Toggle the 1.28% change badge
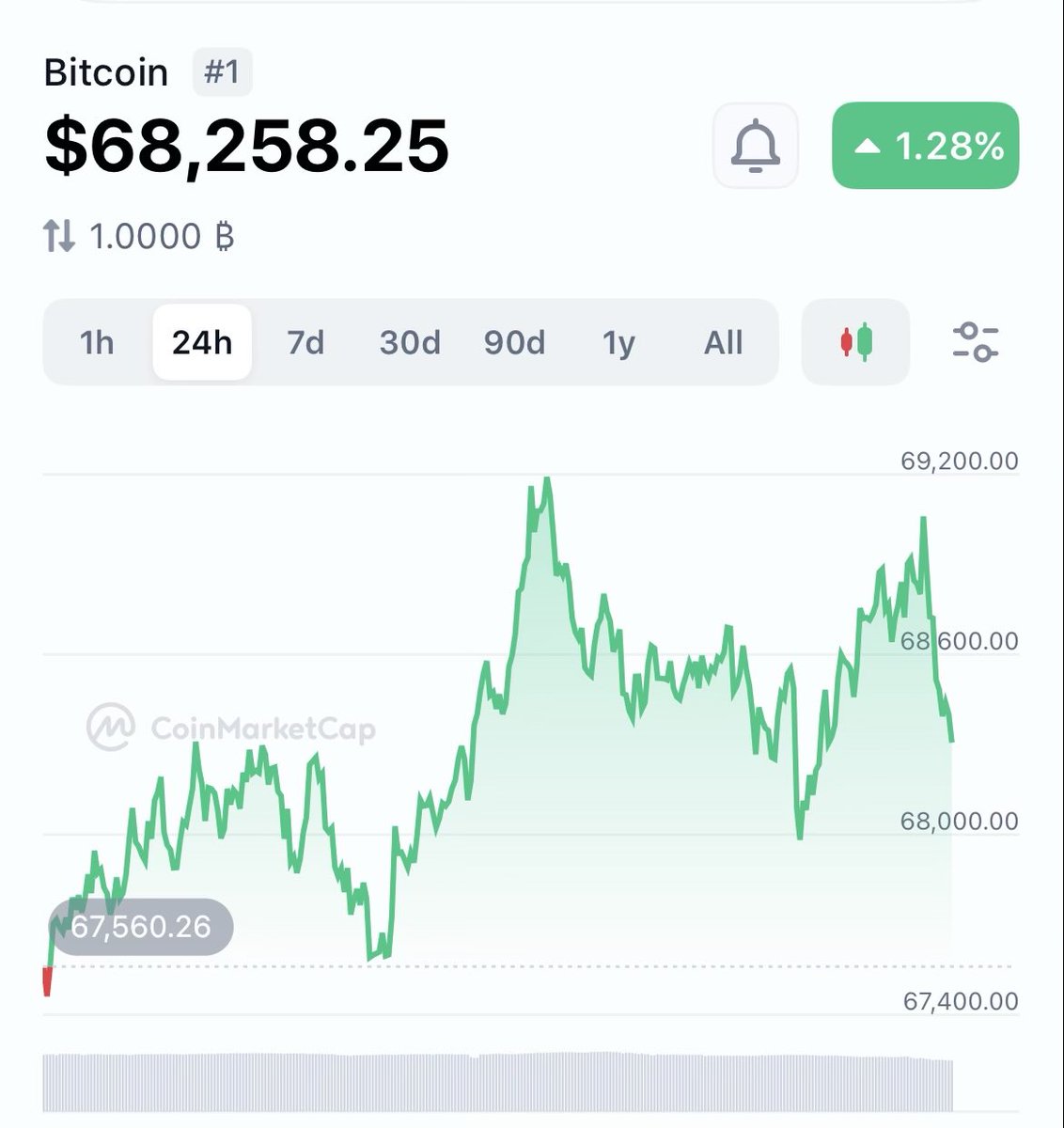The width and height of the screenshot is (1064, 1128). tap(925, 146)
